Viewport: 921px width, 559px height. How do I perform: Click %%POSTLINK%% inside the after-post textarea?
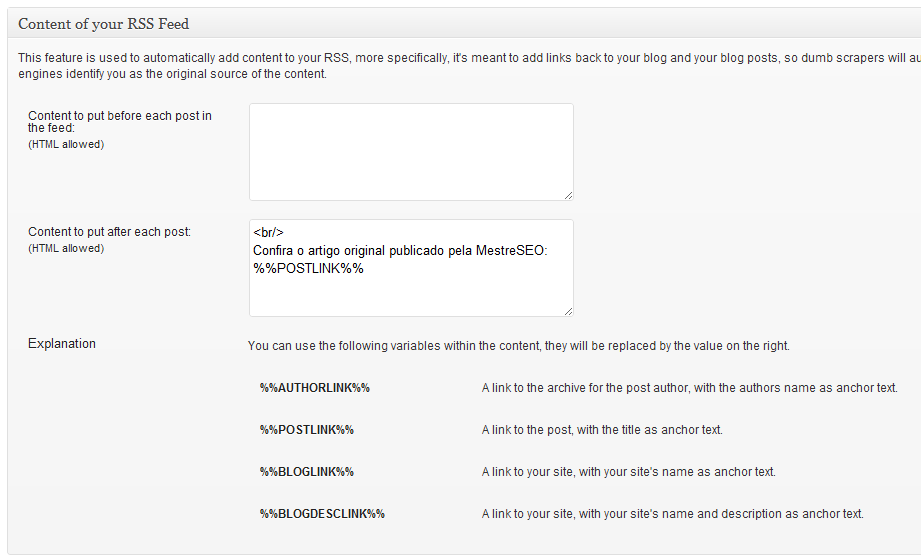click(308, 268)
